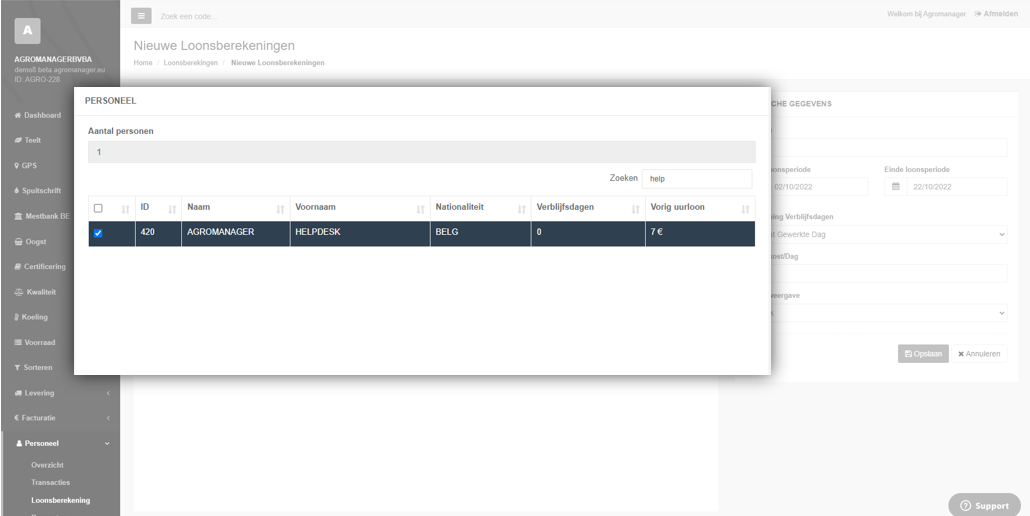1030x516 pixels.
Task: Click the Kost/Dag input field
Action: click(889, 274)
